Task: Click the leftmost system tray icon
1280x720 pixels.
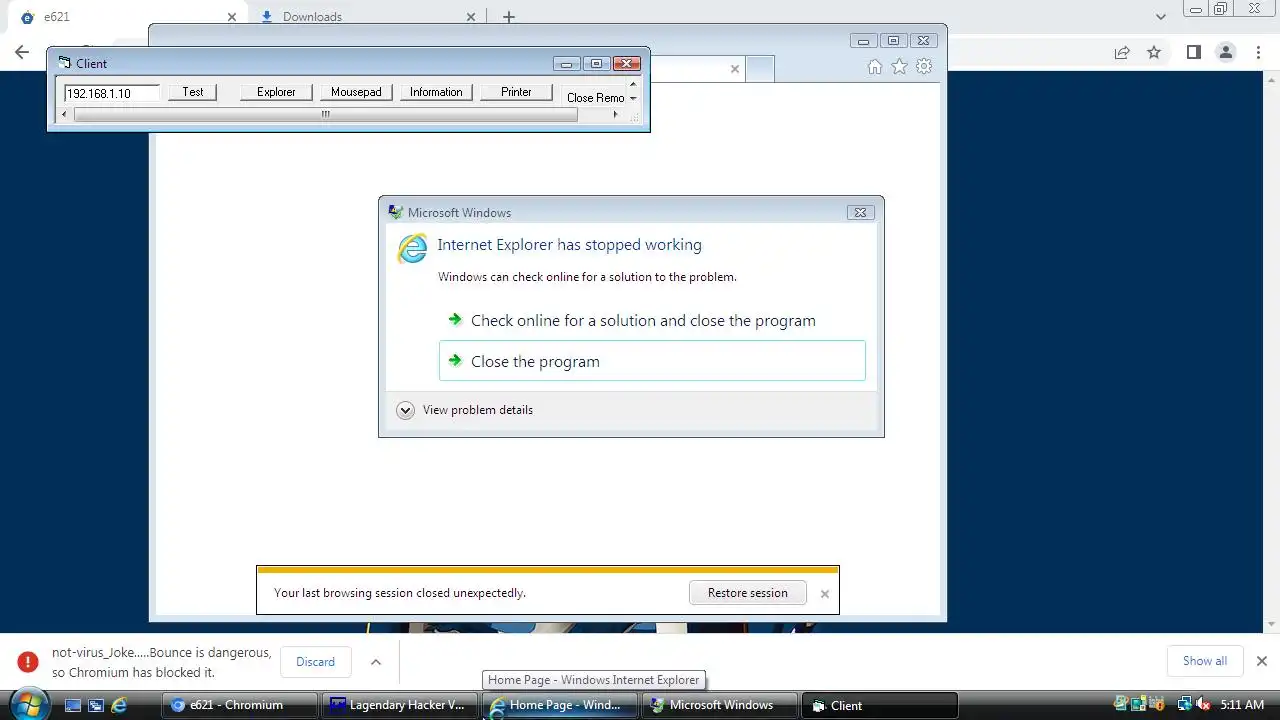Action: [1122, 705]
